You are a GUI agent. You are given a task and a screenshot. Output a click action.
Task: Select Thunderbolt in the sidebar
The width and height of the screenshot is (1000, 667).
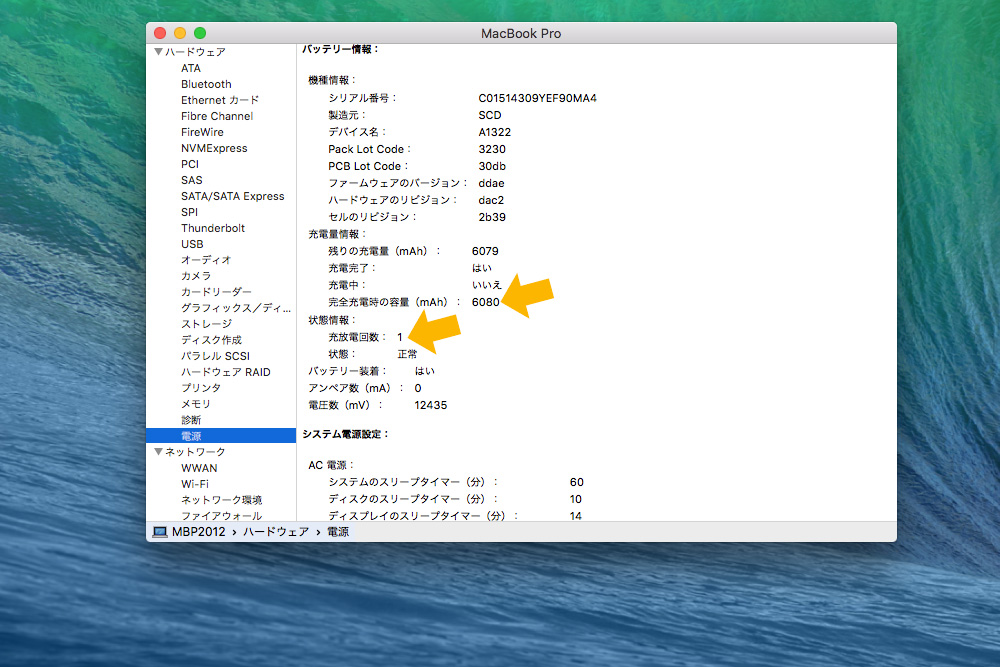212,228
